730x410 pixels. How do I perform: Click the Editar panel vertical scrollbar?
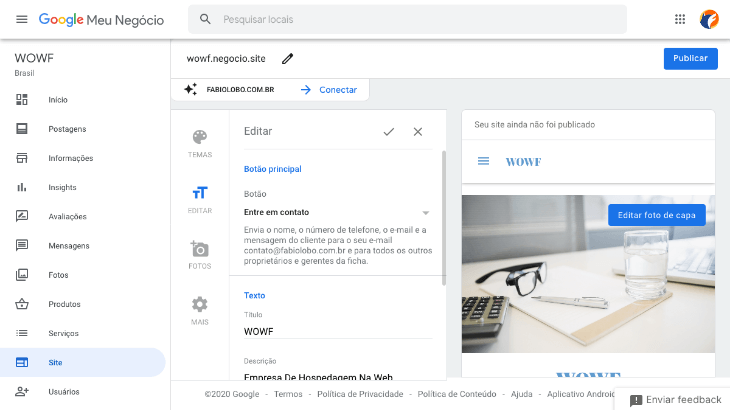pyautogui.click(x=444, y=218)
